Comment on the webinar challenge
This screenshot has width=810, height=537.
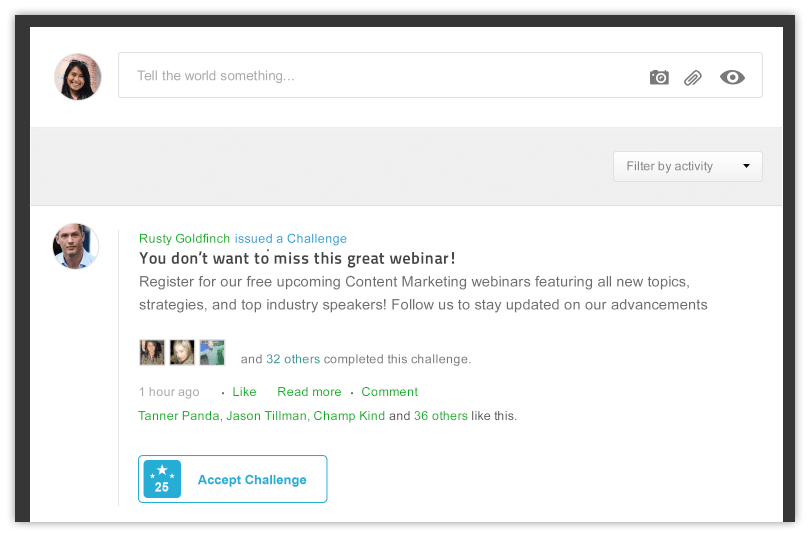pyautogui.click(x=390, y=392)
